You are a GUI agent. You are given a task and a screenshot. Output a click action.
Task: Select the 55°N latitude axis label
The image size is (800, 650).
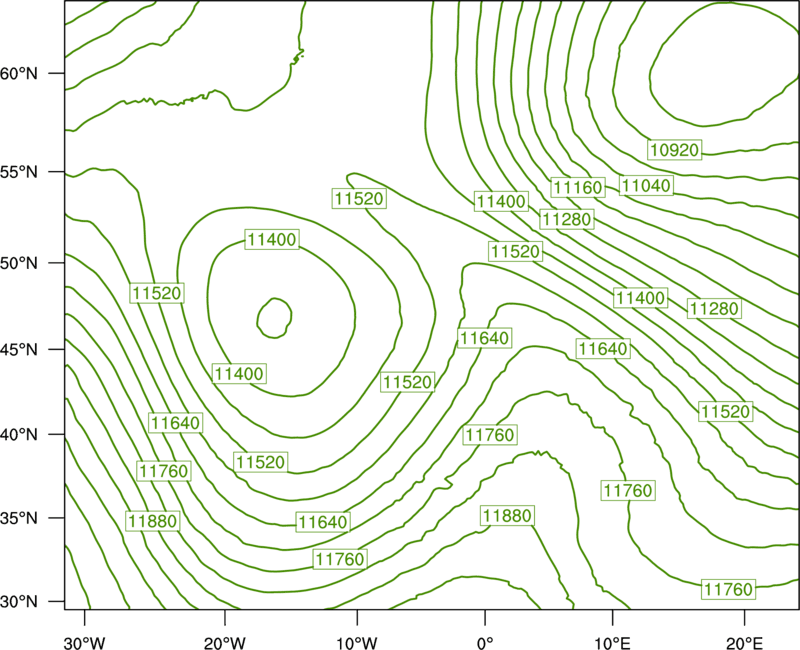click(19, 172)
